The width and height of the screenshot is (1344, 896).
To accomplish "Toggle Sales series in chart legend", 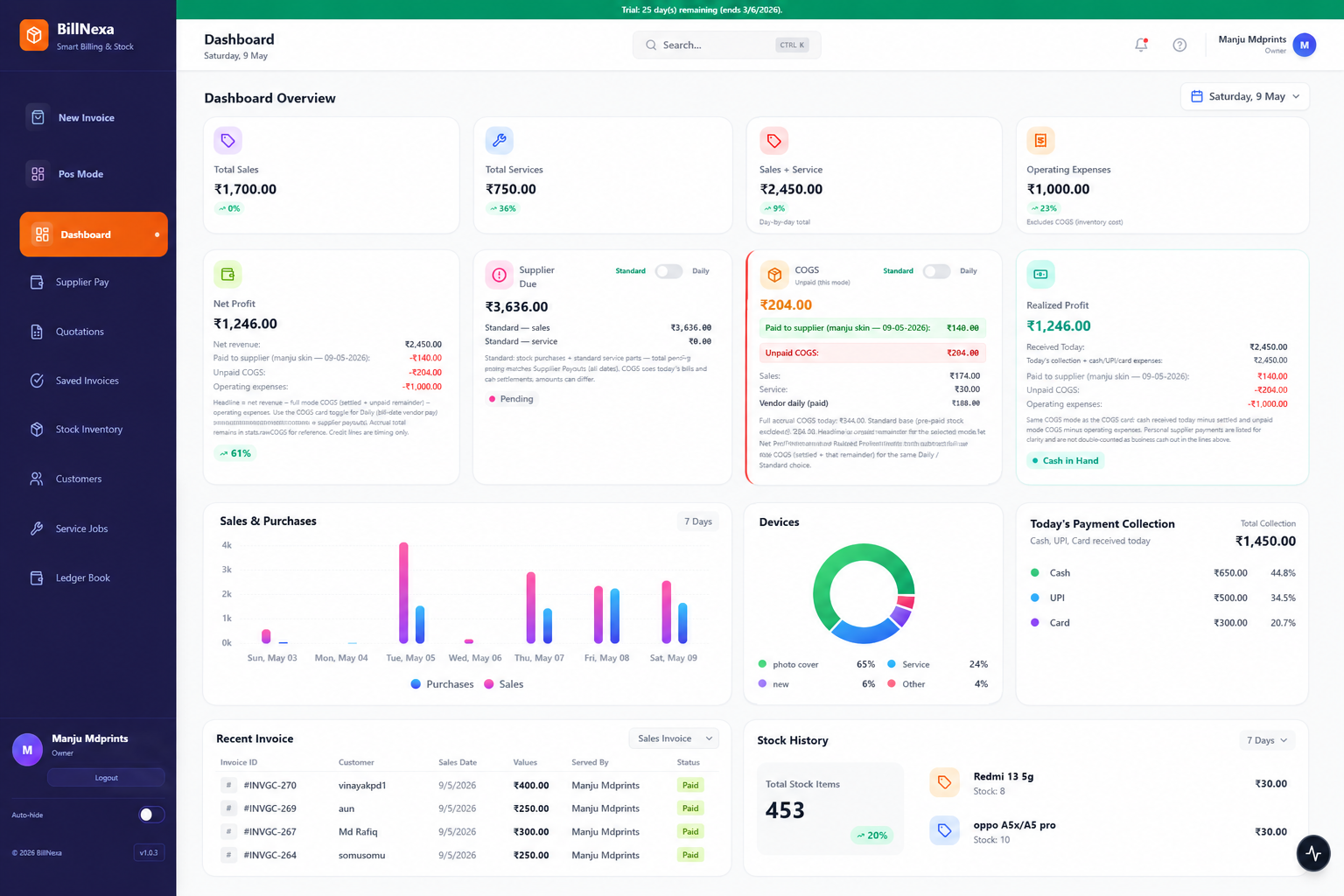I will pyautogui.click(x=504, y=684).
